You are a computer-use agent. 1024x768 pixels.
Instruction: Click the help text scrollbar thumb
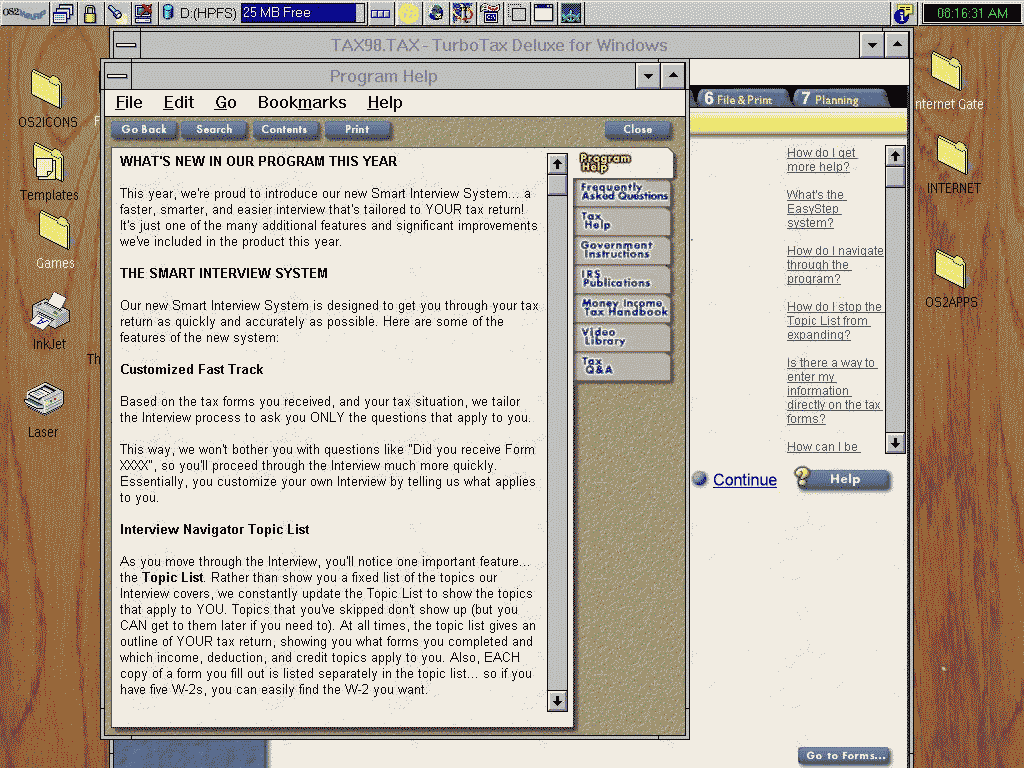557,185
